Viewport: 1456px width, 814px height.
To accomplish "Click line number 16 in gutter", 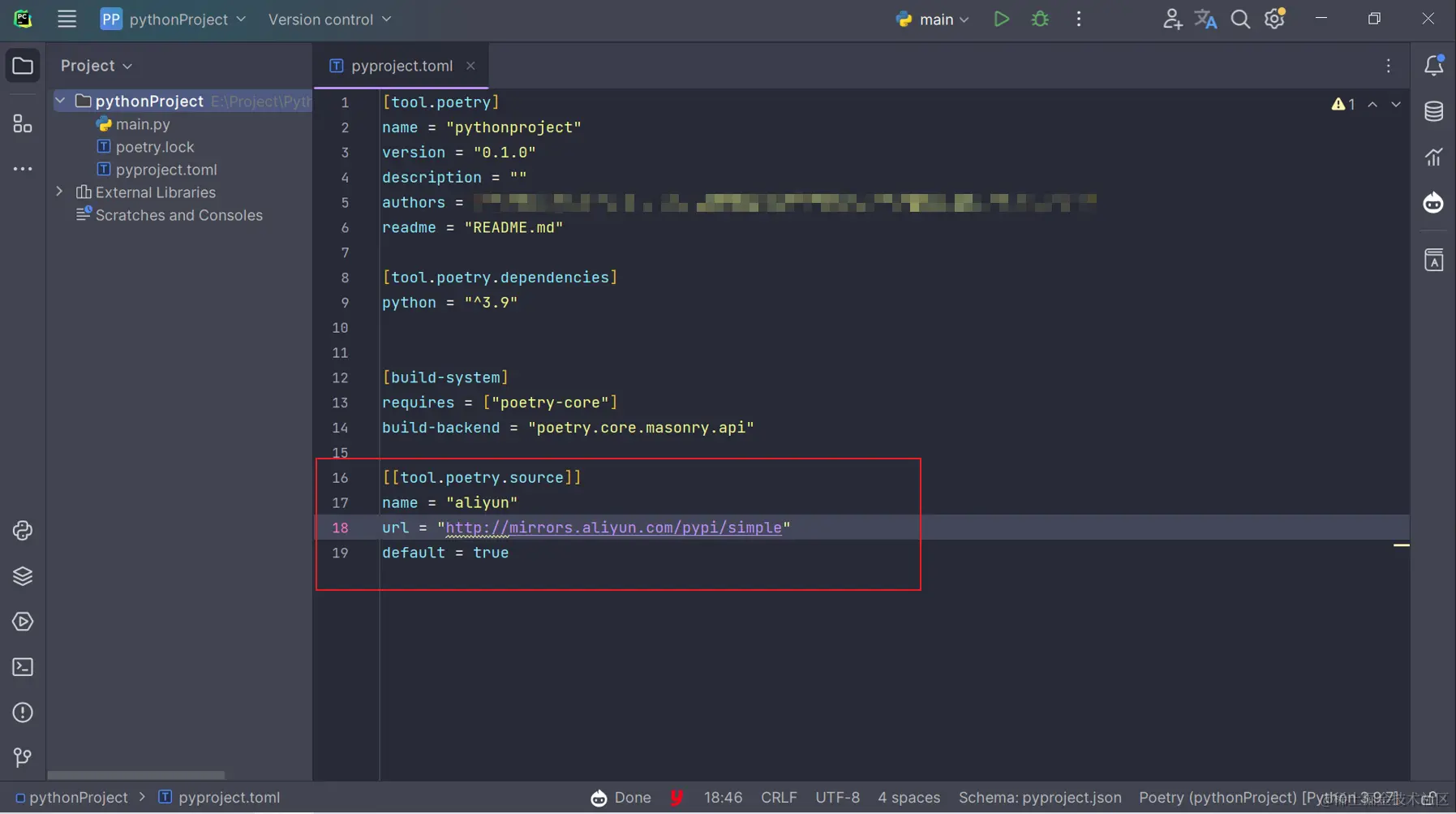I will point(340,478).
